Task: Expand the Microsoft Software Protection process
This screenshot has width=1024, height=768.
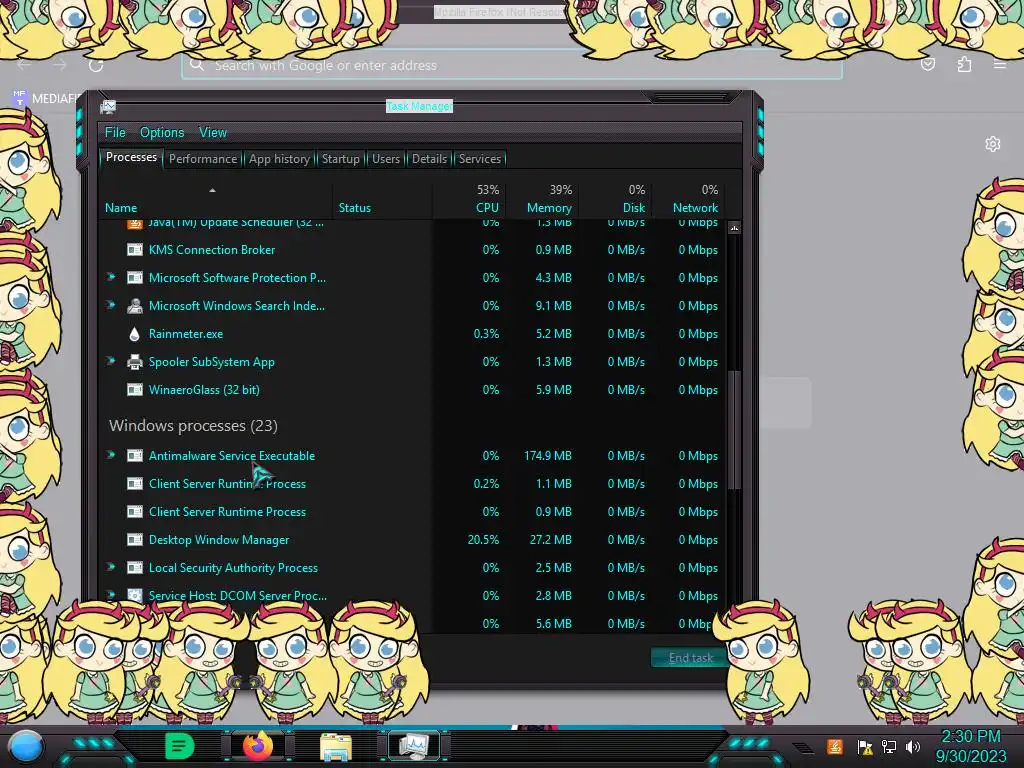Action: (112, 277)
